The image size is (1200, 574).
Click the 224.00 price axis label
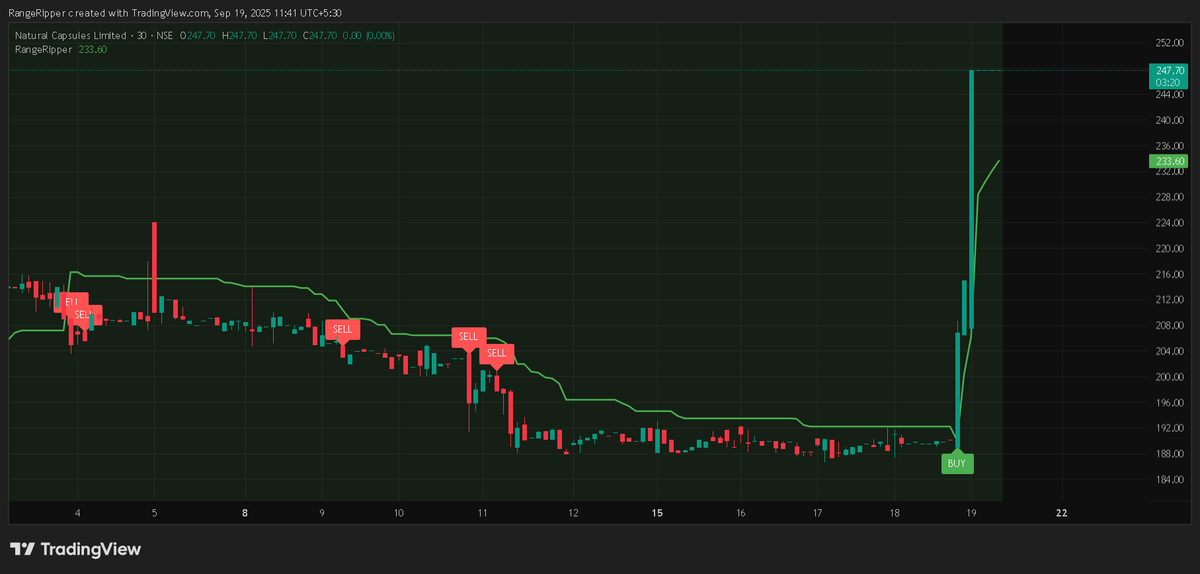(1170, 223)
